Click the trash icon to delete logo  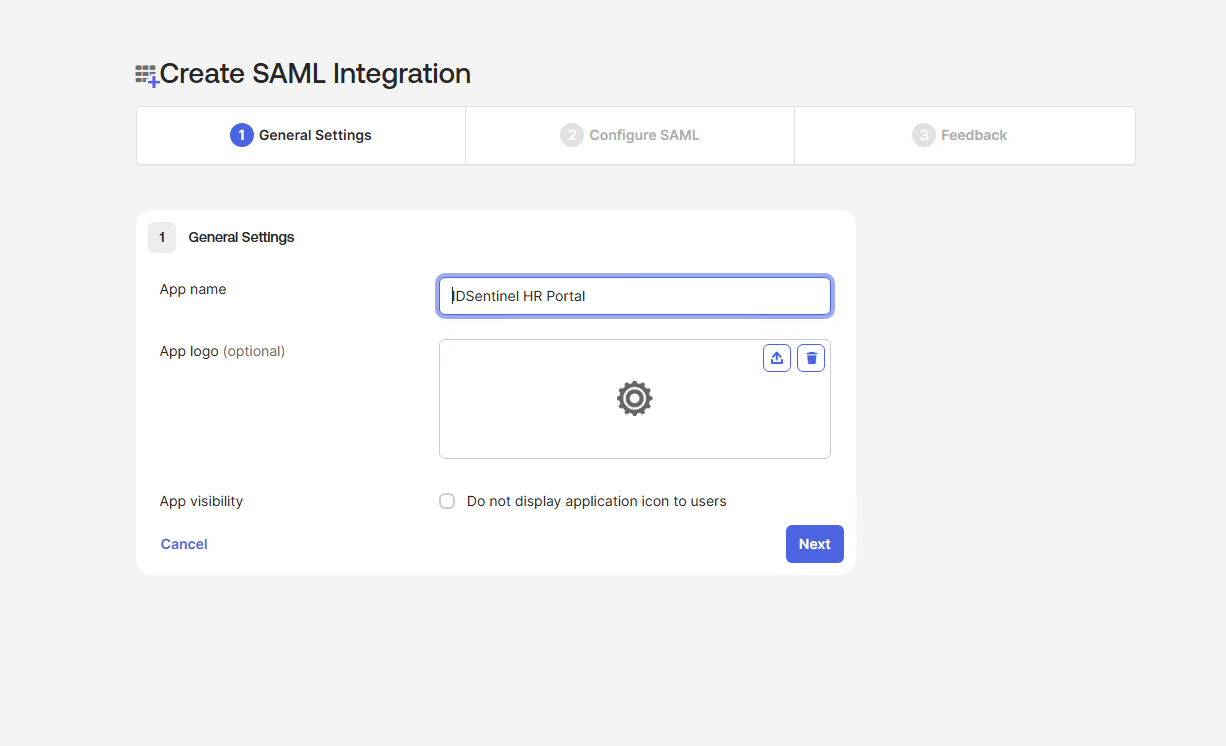coord(811,358)
